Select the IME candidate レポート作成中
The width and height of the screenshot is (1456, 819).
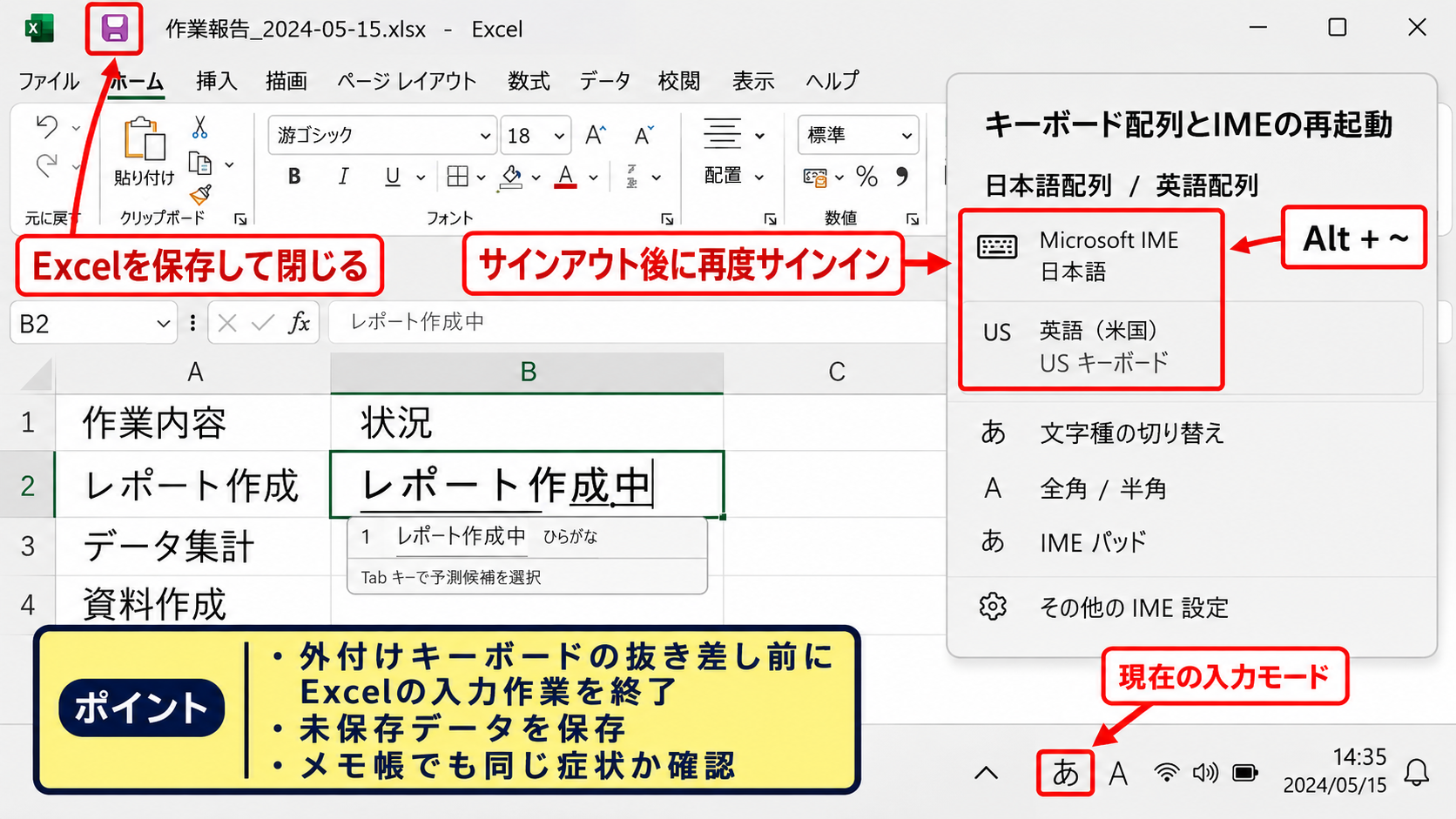pyautogui.click(x=527, y=537)
